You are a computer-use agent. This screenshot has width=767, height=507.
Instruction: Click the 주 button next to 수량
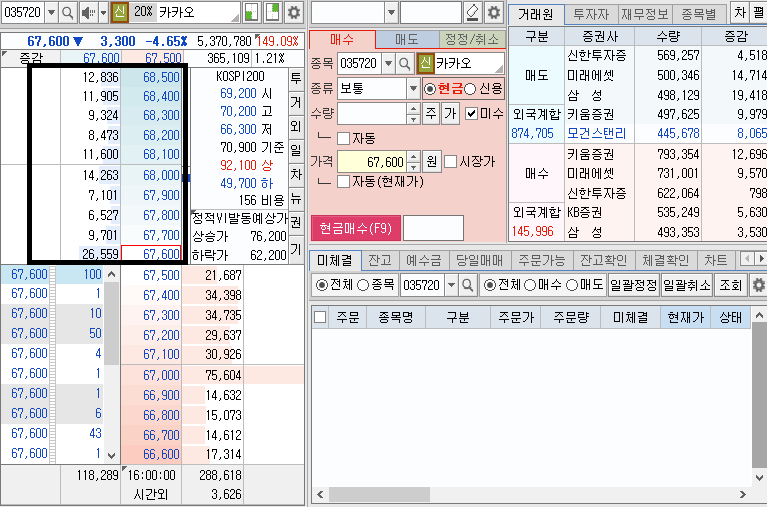(x=431, y=114)
